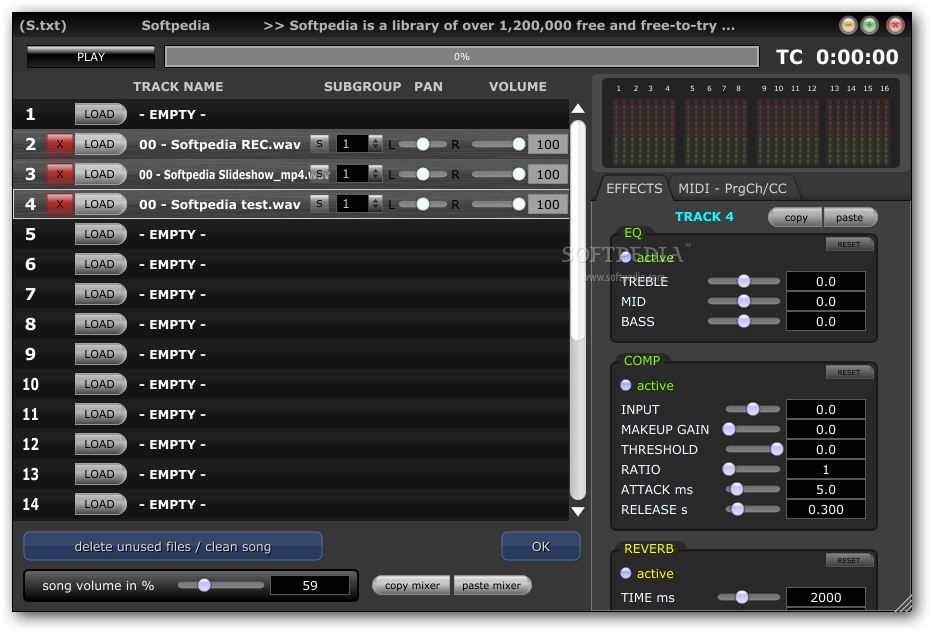This screenshot has width=932, height=632.
Task: Click the track list scroll down arrow
Action: [x=578, y=511]
